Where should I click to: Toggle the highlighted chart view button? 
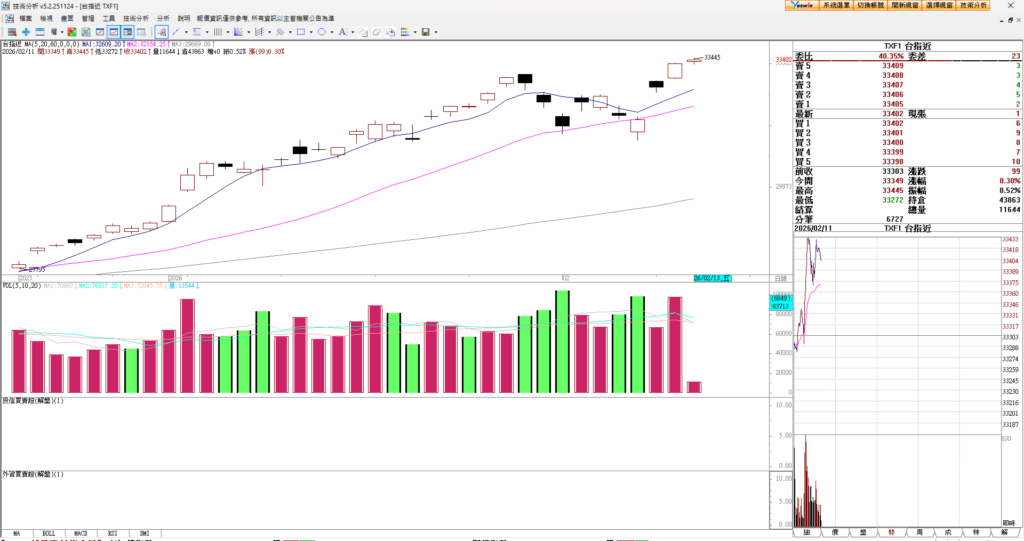point(114,32)
